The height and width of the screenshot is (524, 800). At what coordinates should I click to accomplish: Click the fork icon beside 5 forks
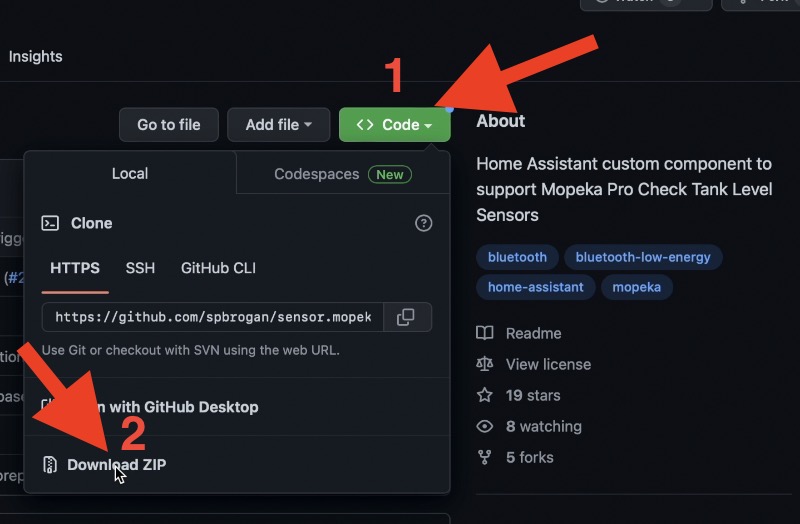tap(485, 457)
